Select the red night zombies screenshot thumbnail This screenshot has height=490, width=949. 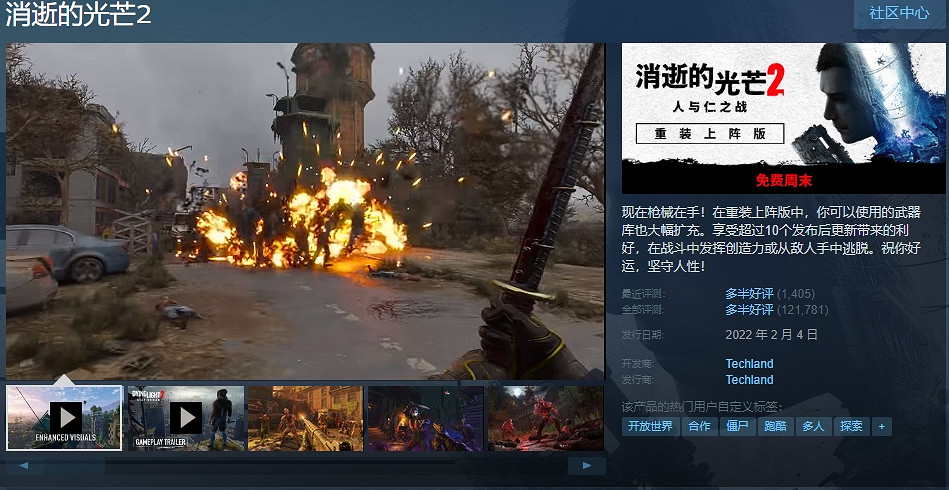click(545, 418)
